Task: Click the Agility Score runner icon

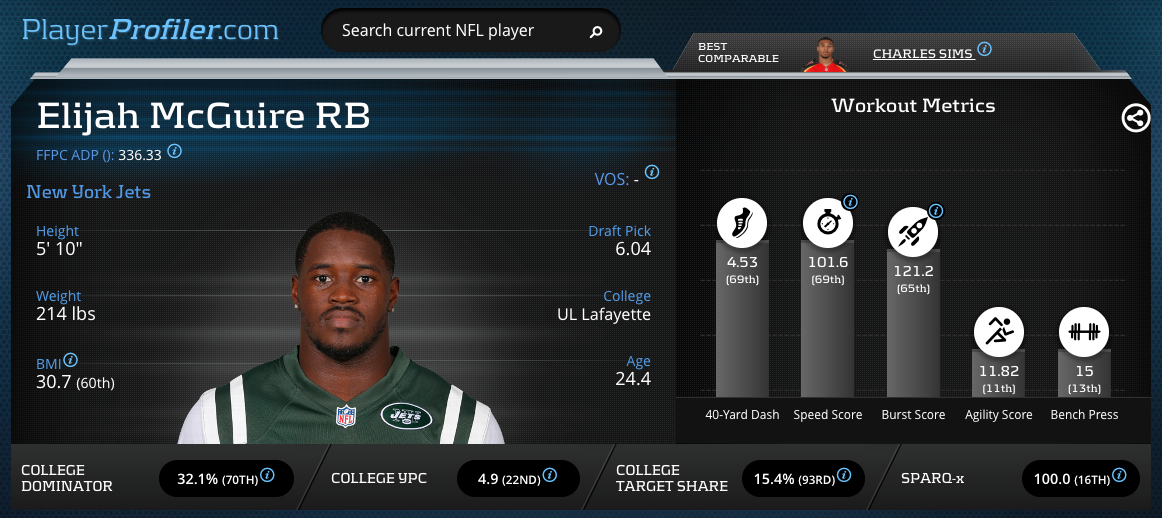Action: 998,332
